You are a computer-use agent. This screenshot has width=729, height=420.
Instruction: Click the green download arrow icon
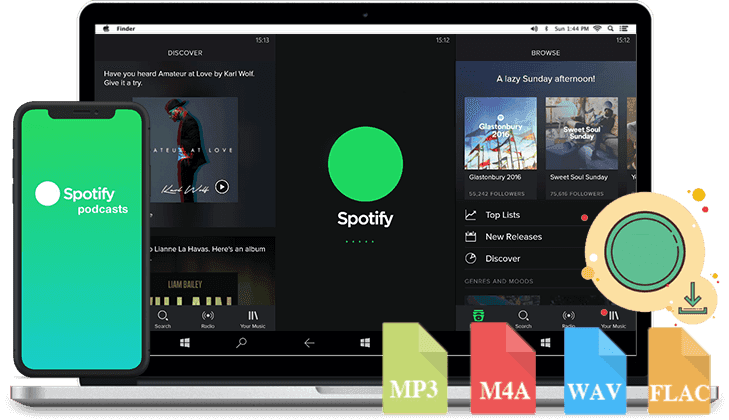coord(693,298)
